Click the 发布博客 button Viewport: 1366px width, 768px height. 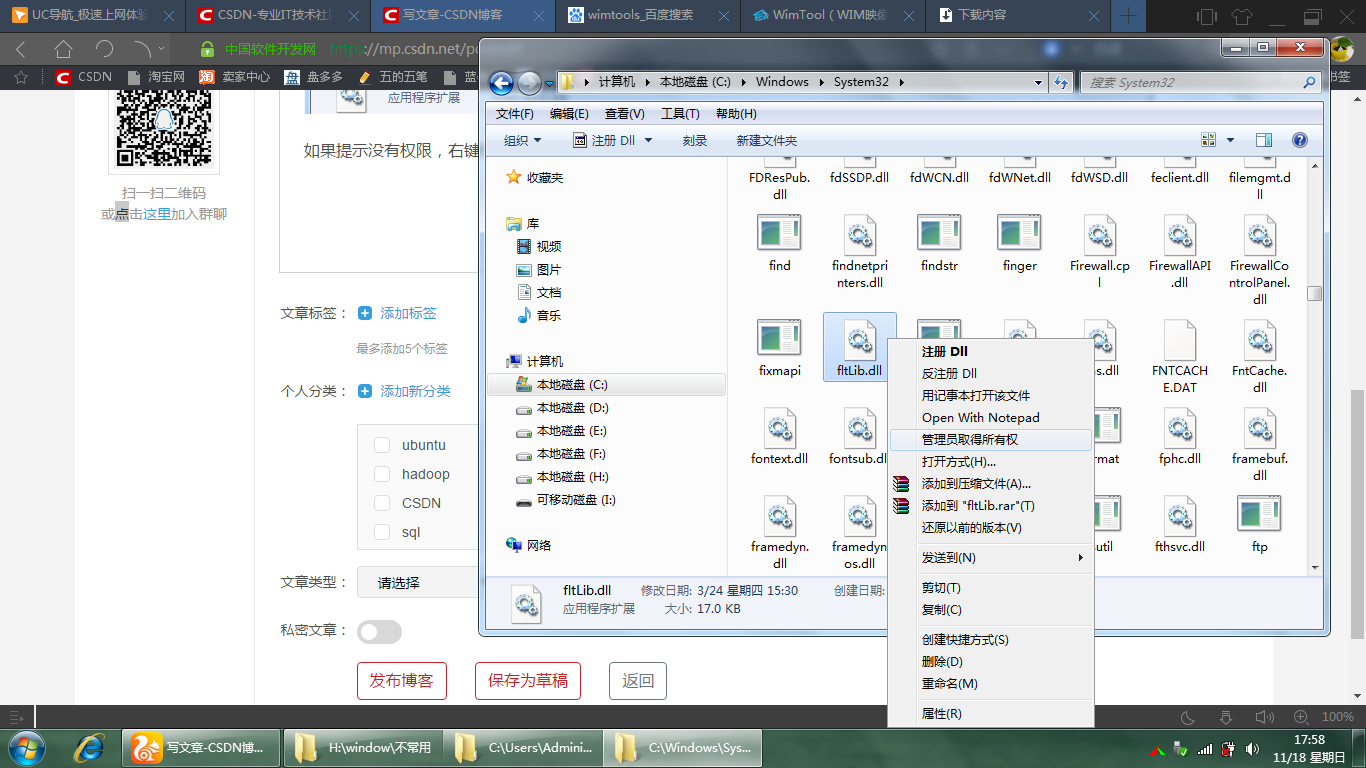(x=402, y=681)
